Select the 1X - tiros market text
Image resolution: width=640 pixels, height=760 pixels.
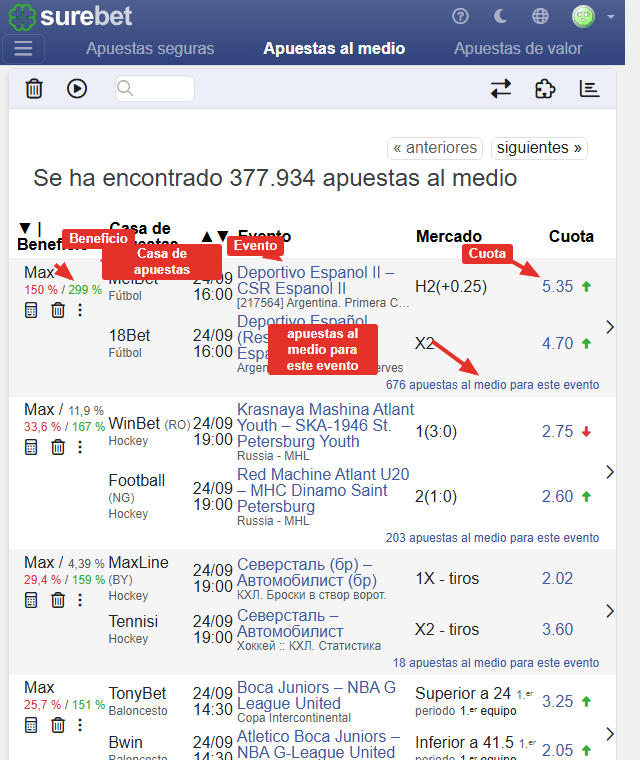coord(447,578)
